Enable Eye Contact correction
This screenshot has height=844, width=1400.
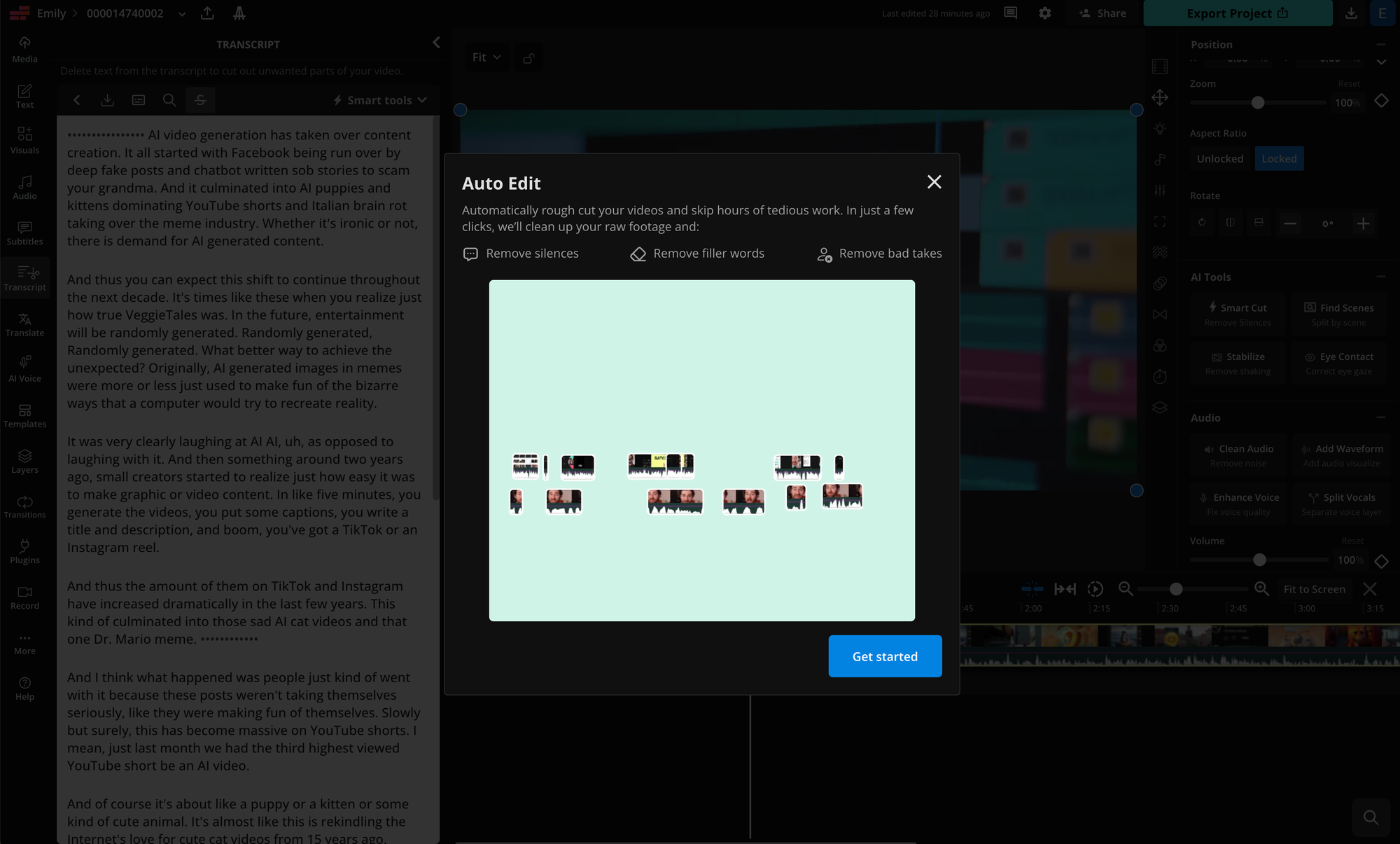click(x=1338, y=363)
